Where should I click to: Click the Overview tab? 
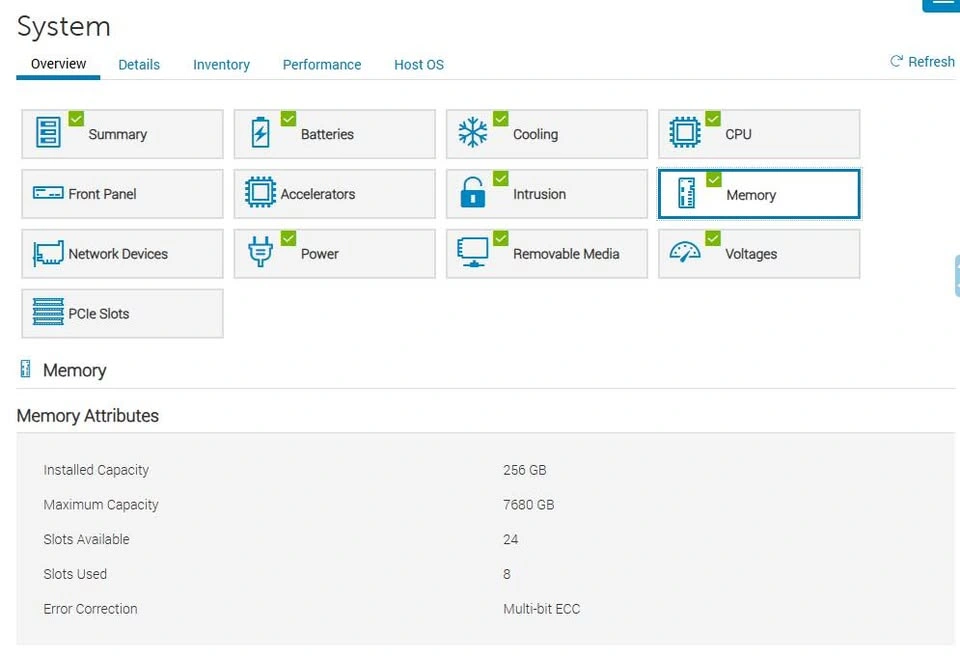[58, 64]
